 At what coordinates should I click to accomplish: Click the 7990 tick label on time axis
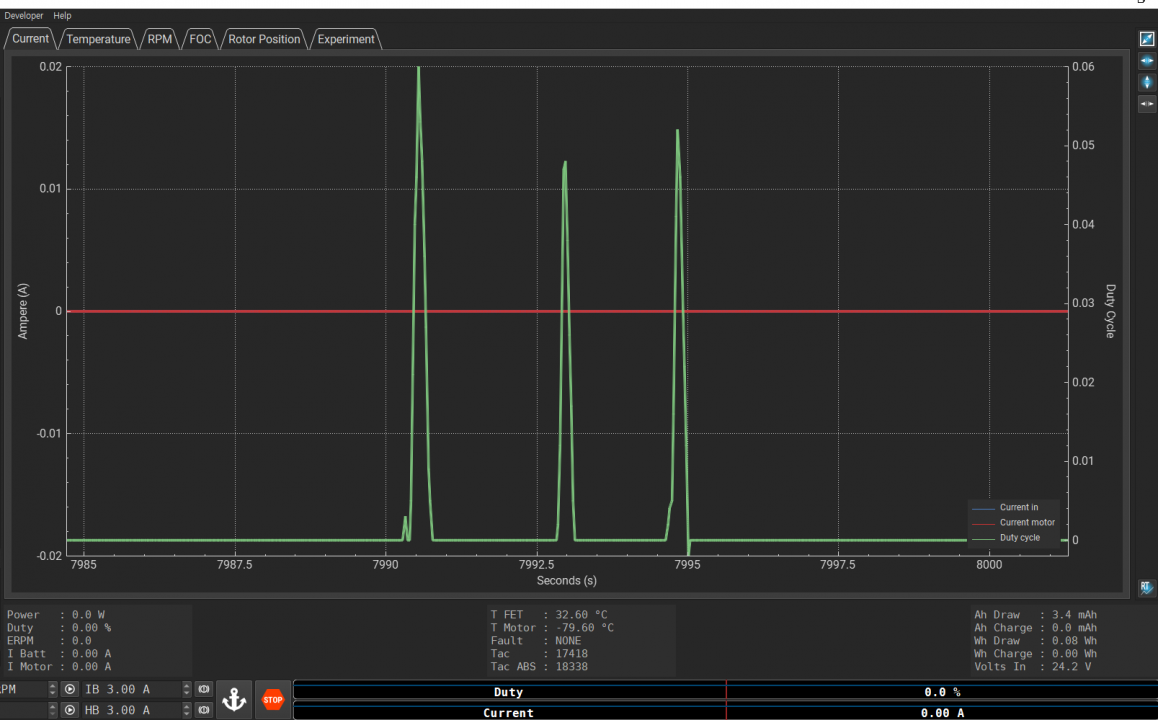pyautogui.click(x=386, y=564)
